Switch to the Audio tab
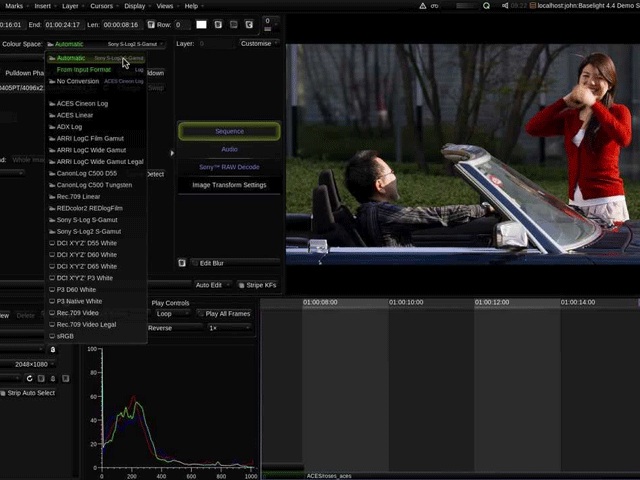This screenshot has height=480, width=640. coord(229,149)
